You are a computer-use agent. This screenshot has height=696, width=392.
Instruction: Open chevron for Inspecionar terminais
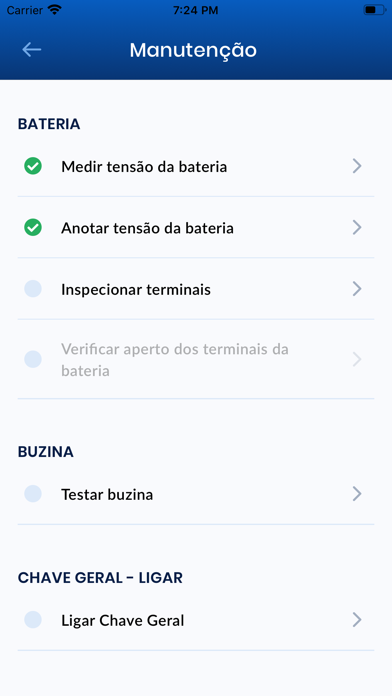point(357,289)
